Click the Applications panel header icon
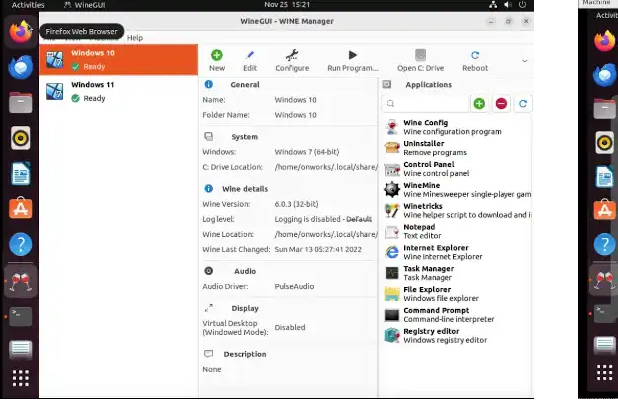 click(387, 84)
